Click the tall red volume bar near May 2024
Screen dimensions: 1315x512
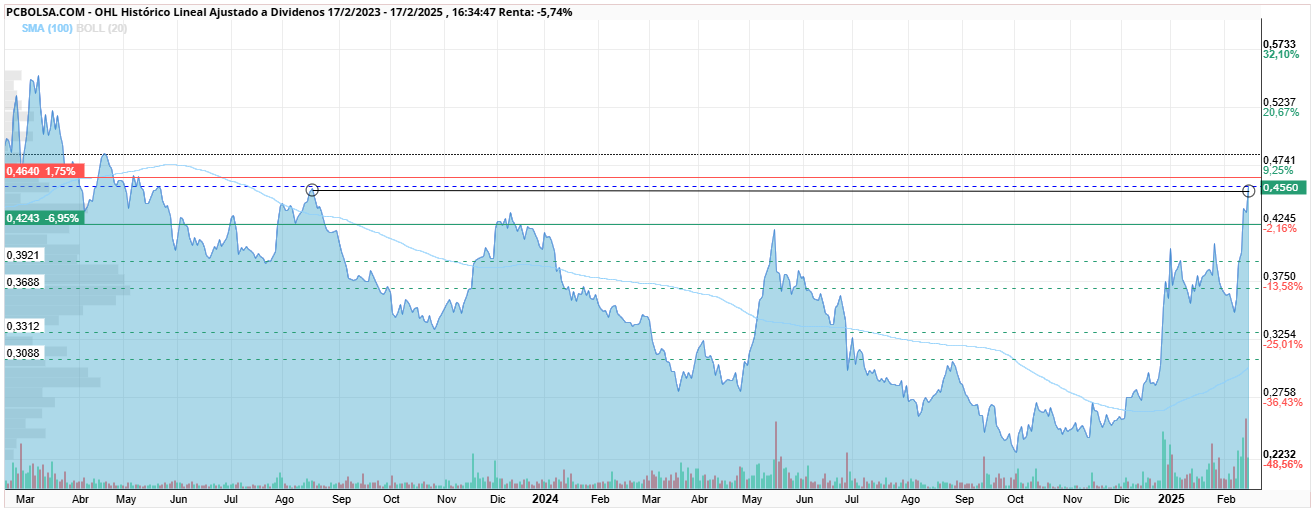click(x=776, y=455)
